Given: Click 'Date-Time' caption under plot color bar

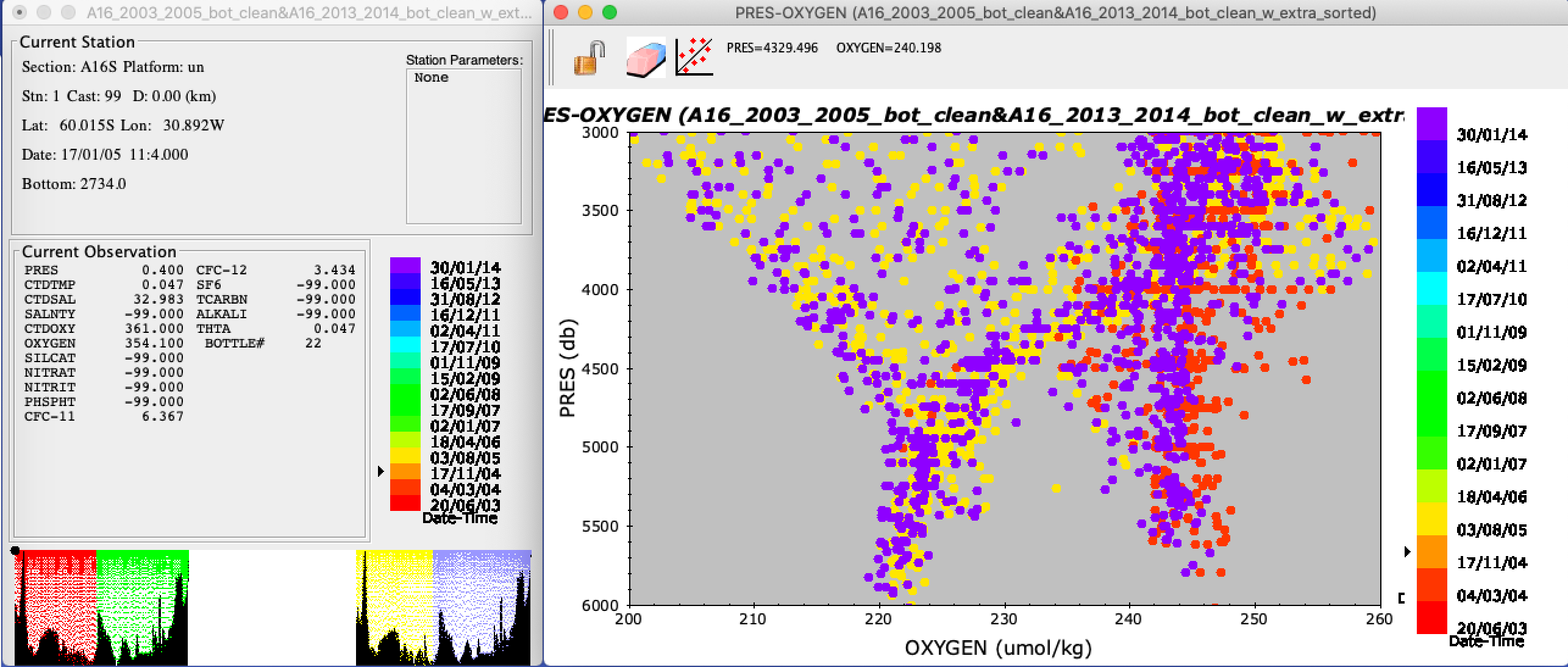Looking at the screenshot, I should pyautogui.click(x=1486, y=641).
